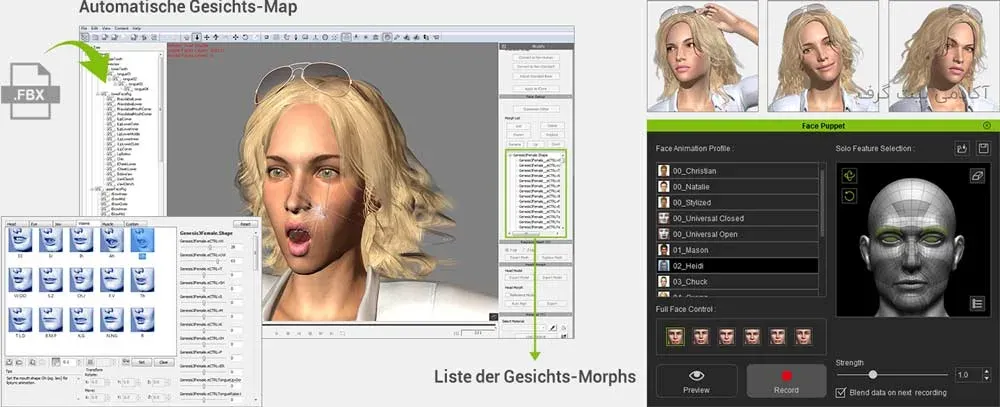Image resolution: width=1000 pixels, height=407 pixels.
Task: Select the 02_Heidi animation profile
Action: [737, 265]
